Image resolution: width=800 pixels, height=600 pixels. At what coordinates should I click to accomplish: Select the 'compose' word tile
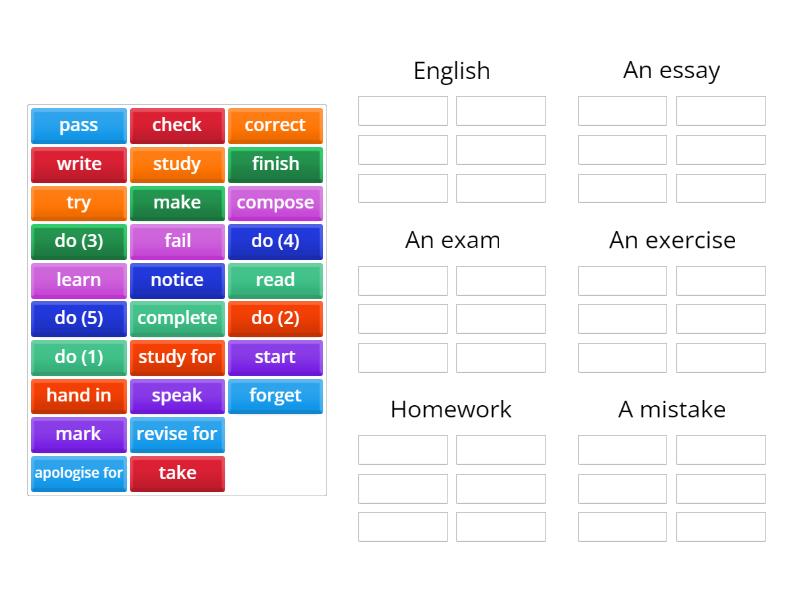pyautogui.click(x=276, y=203)
